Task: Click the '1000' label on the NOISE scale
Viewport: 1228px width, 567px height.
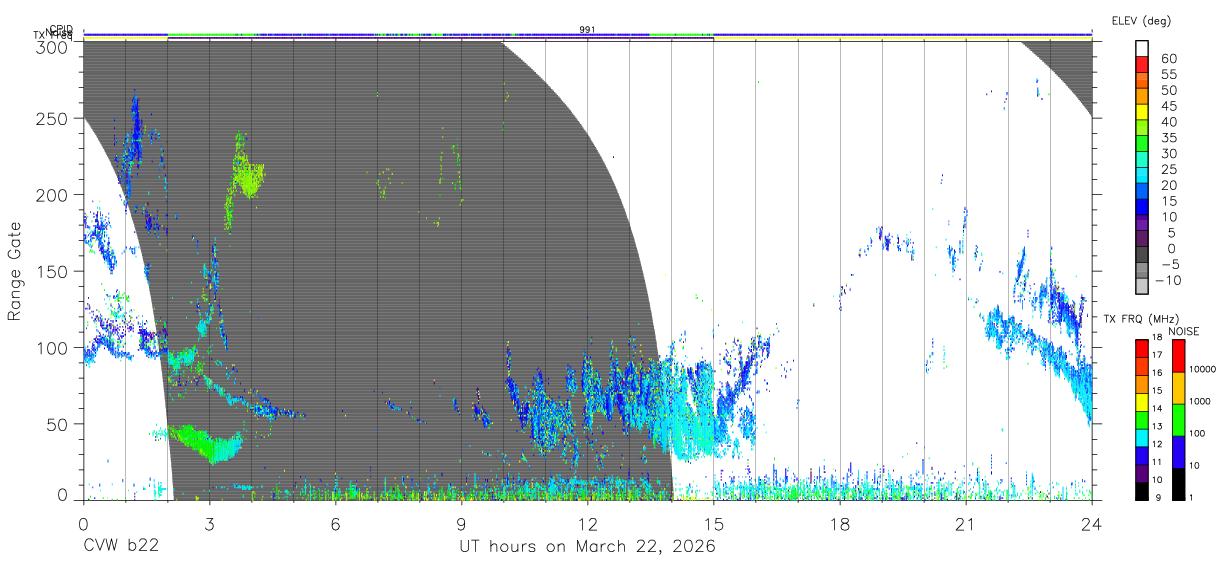Action: pyautogui.click(x=1201, y=401)
